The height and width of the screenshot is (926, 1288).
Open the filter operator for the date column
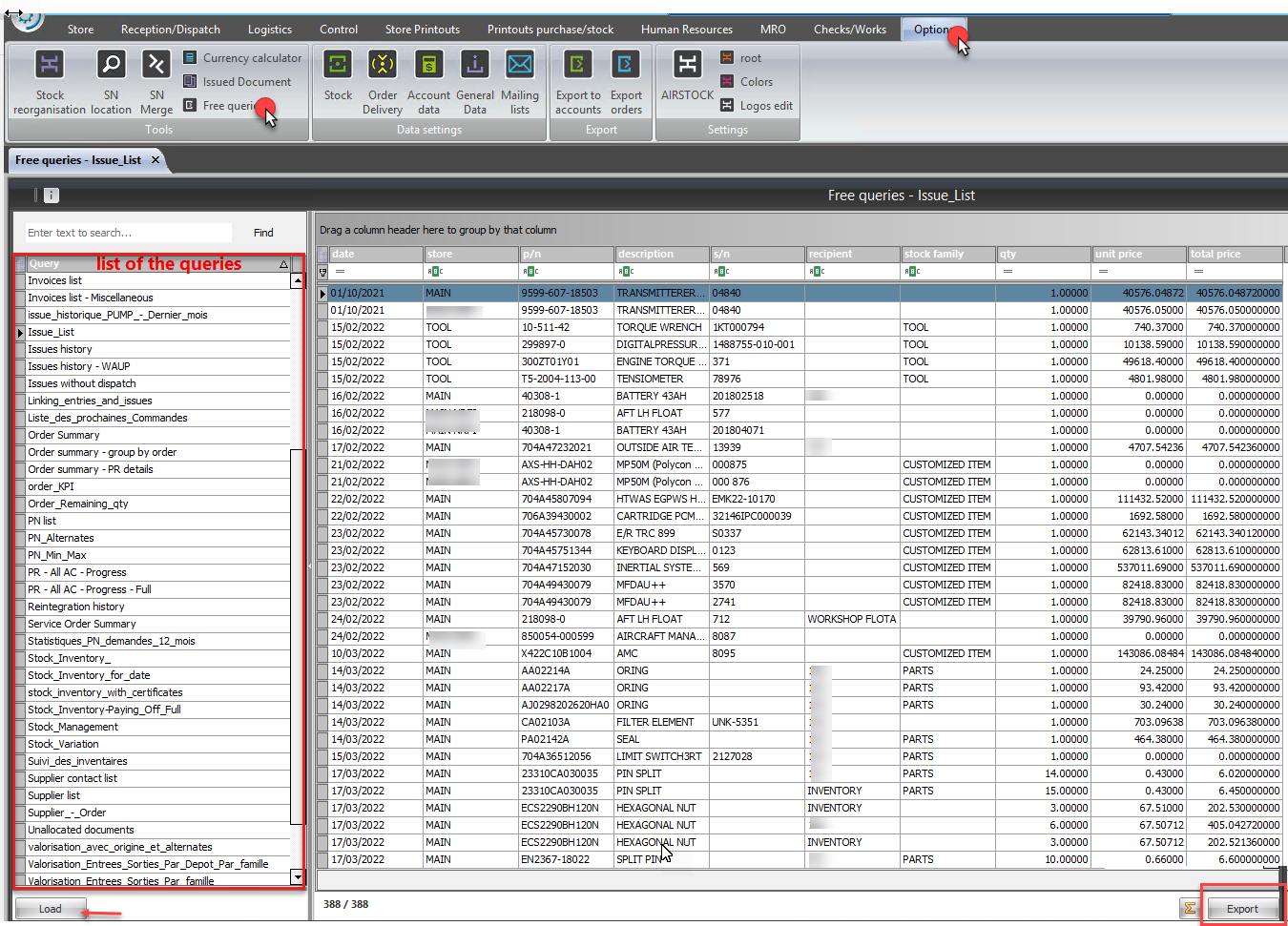[340, 272]
